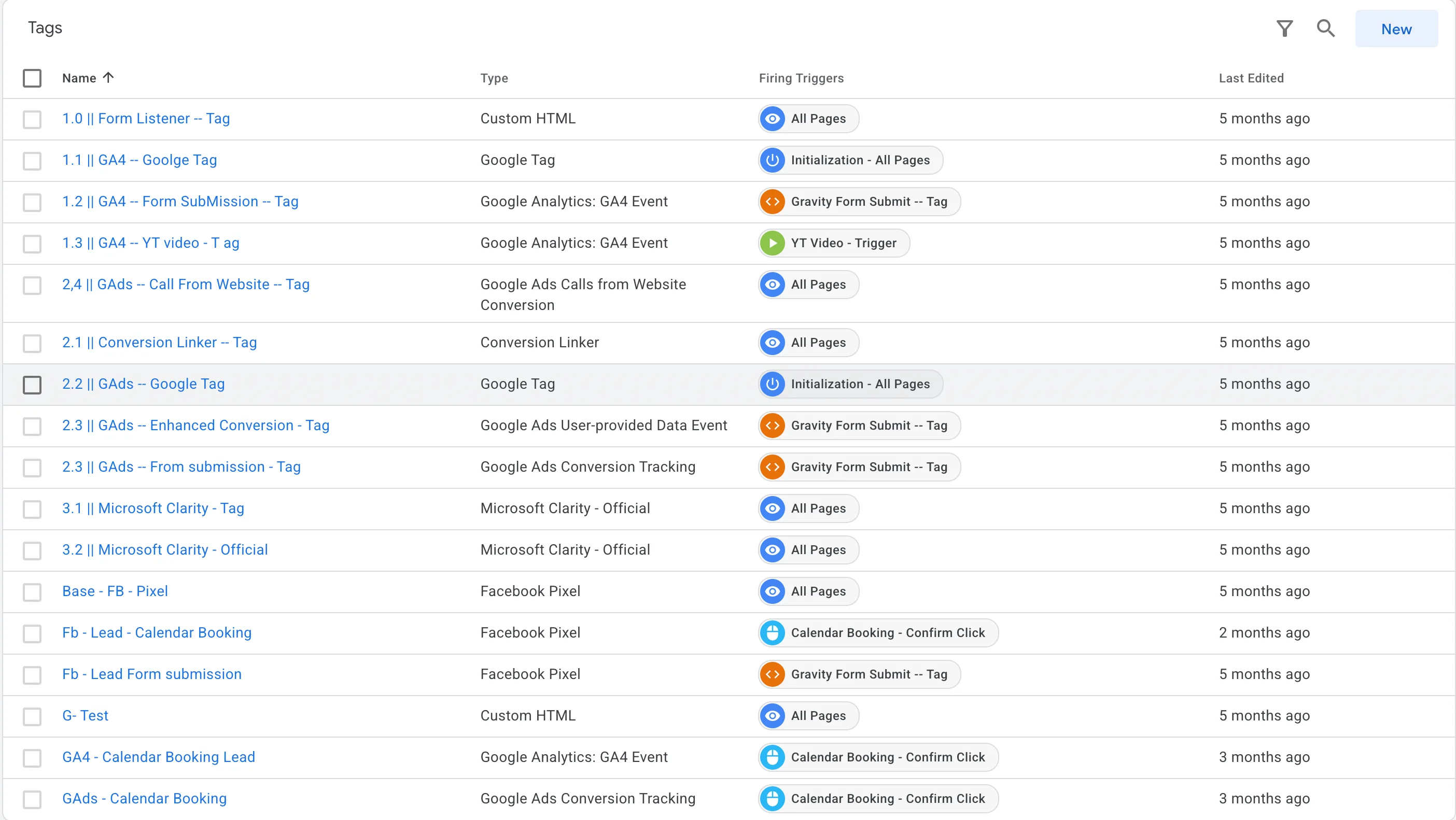Click the Type column header
This screenshot has height=820, width=1456.
494,78
